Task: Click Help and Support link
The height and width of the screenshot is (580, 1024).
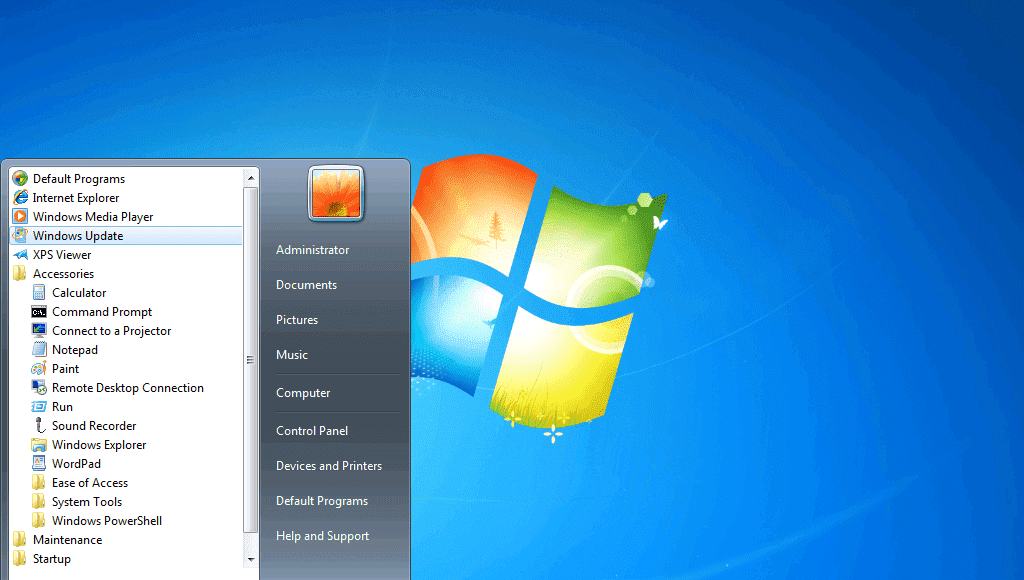Action: click(x=322, y=536)
